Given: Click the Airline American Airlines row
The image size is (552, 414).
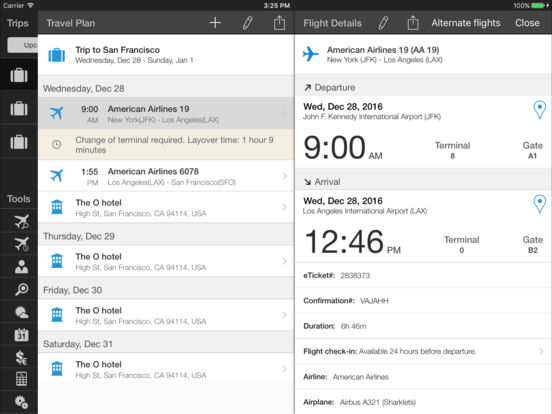Looking at the screenshot, I should pyautogui.click(x=423, y=377).
